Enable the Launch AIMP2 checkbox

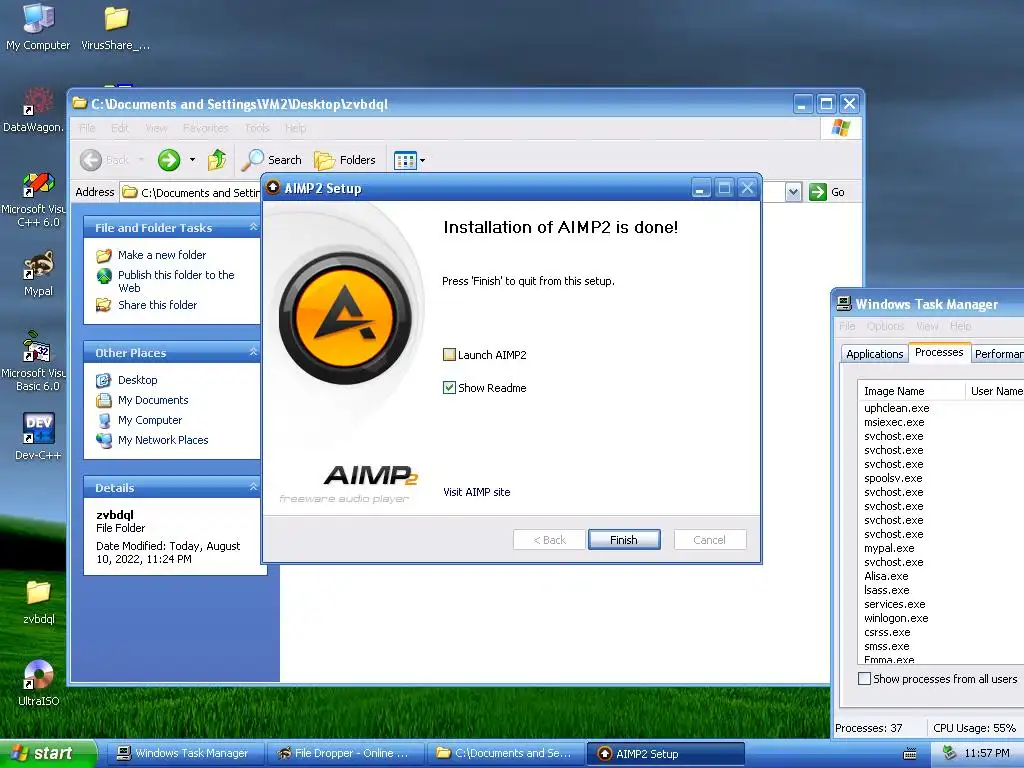[449, 355]
